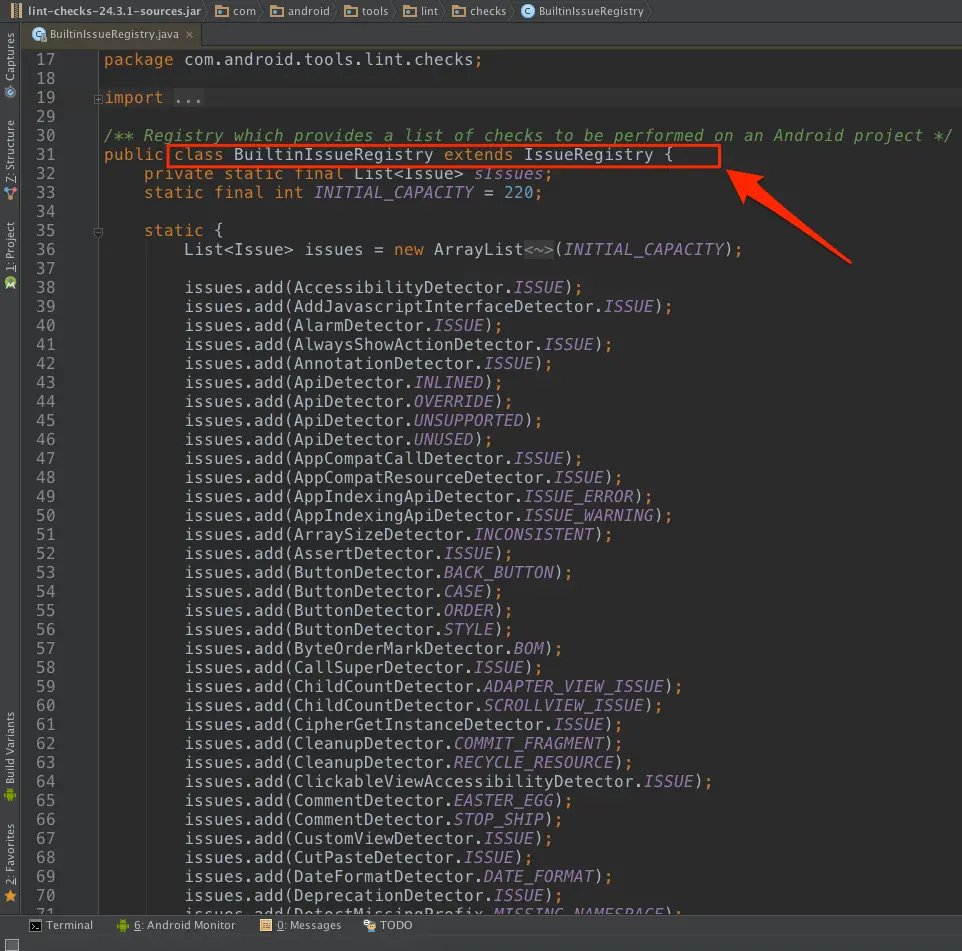Click the Terminal console icon
962x951 pixels.
[36, 926]
